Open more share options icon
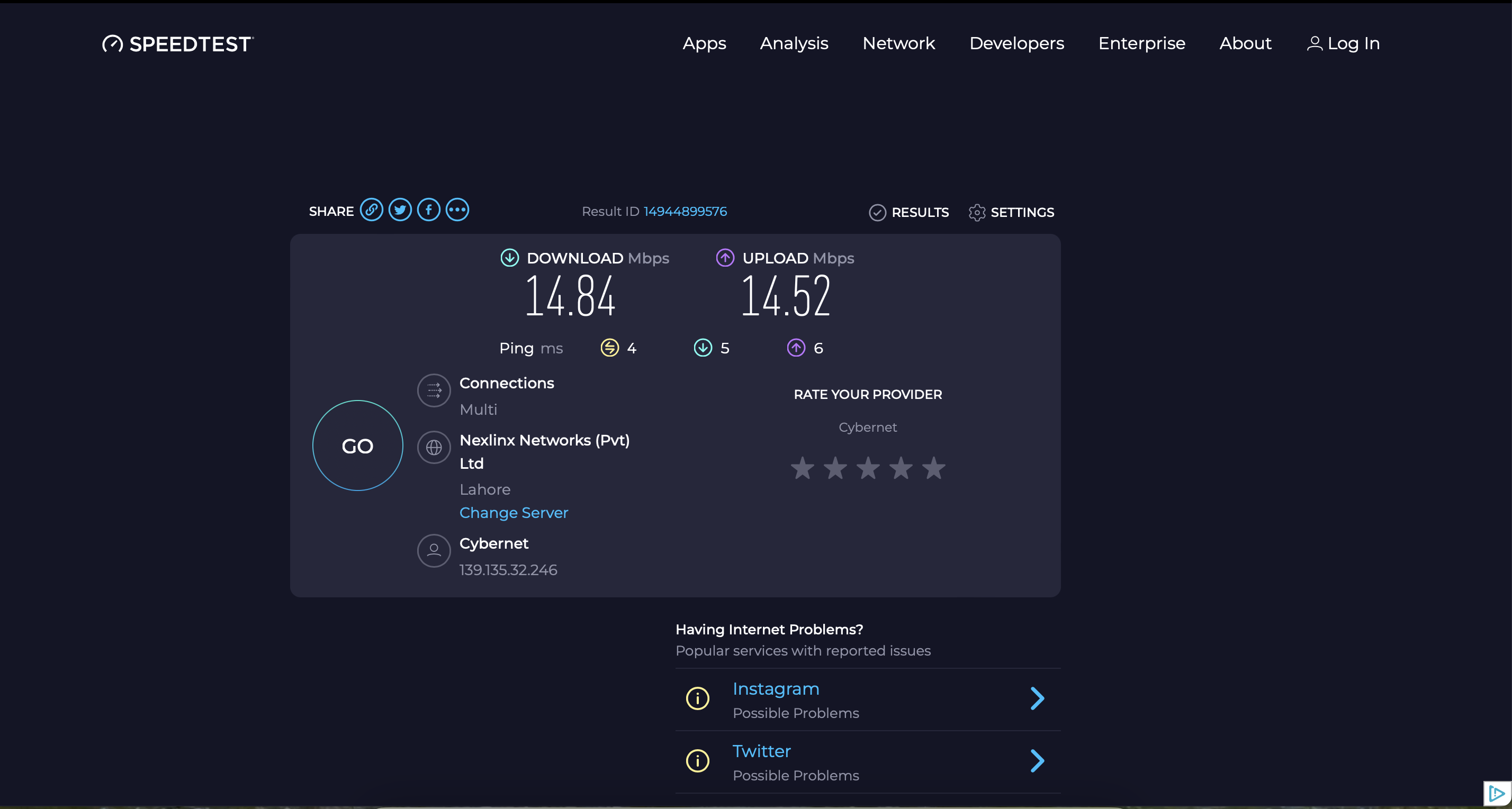 [x=457, y=210]
